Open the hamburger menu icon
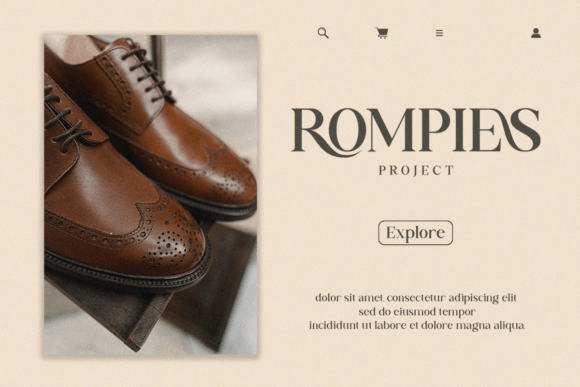Screen dimensions: 580x387 click(439, 33)
